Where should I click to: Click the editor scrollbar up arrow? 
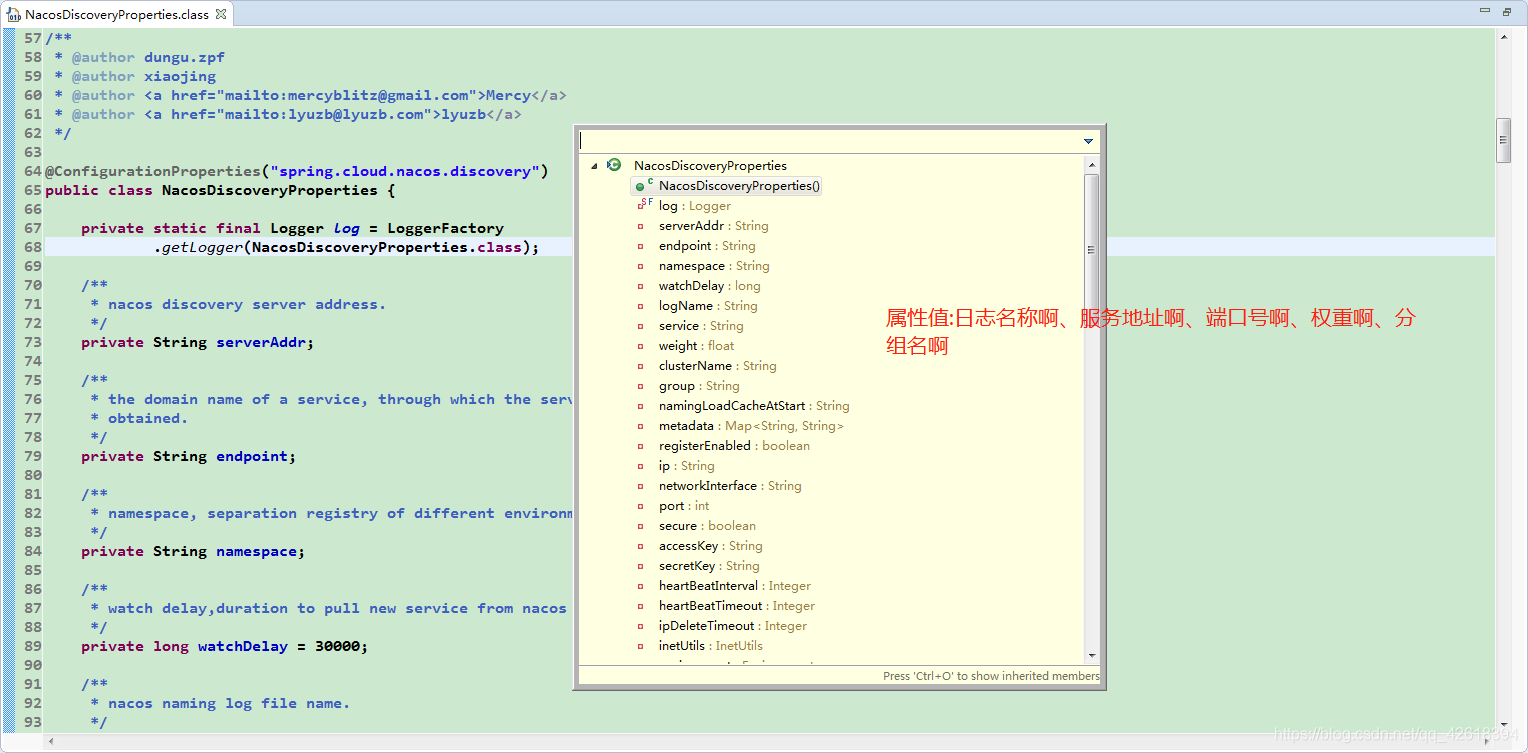(x=1503, y=36)
